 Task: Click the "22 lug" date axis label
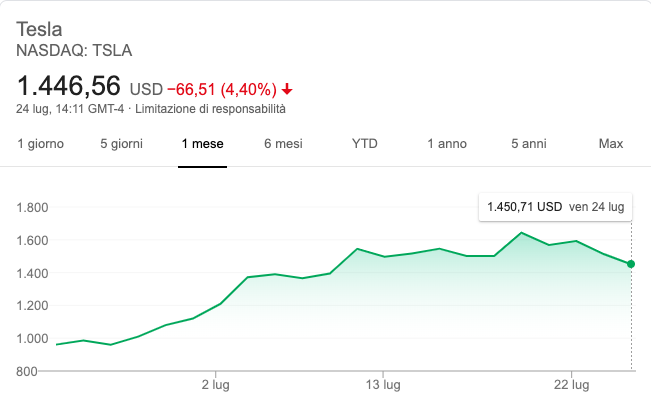point(572,384)
